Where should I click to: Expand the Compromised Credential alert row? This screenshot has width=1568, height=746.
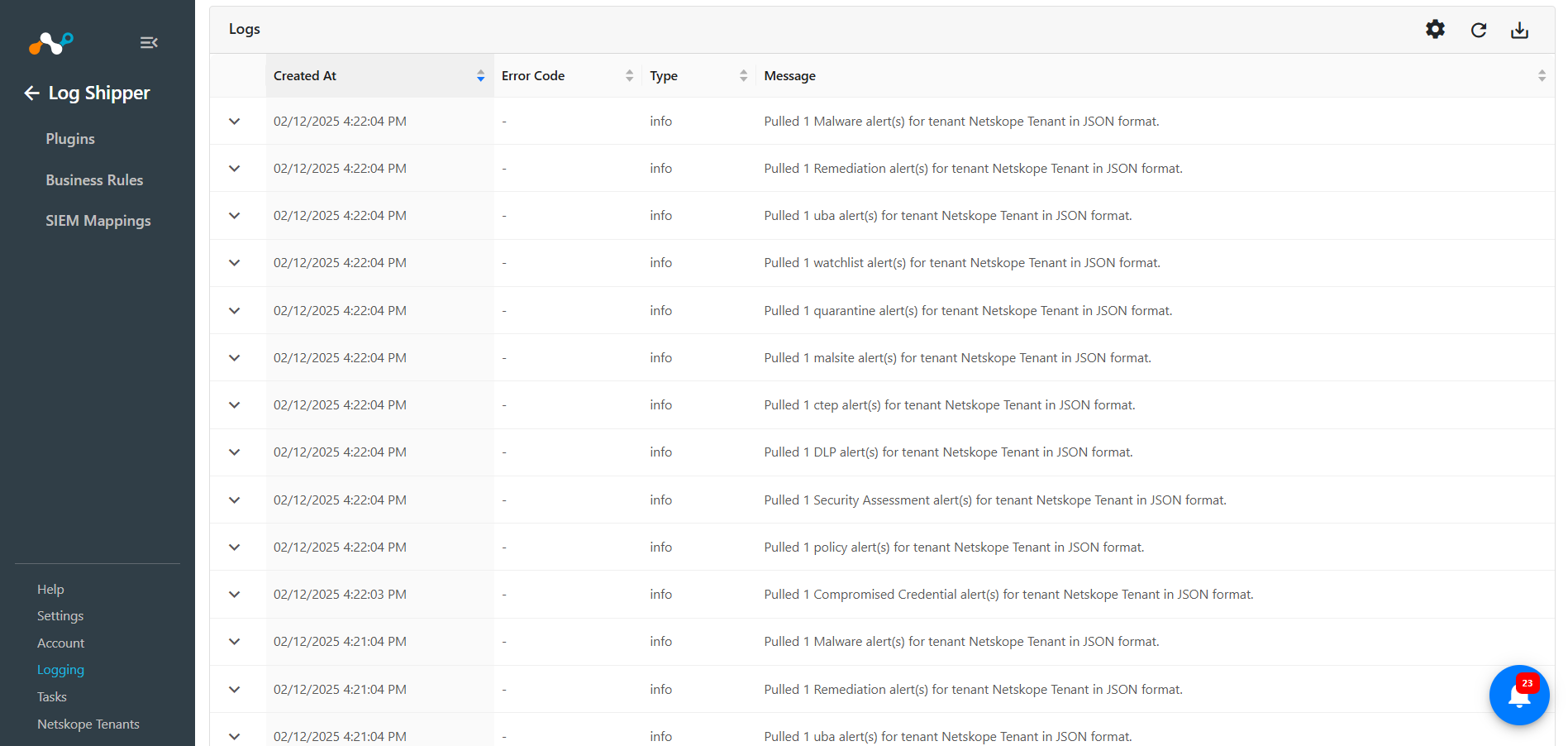(x=235, y=595)
